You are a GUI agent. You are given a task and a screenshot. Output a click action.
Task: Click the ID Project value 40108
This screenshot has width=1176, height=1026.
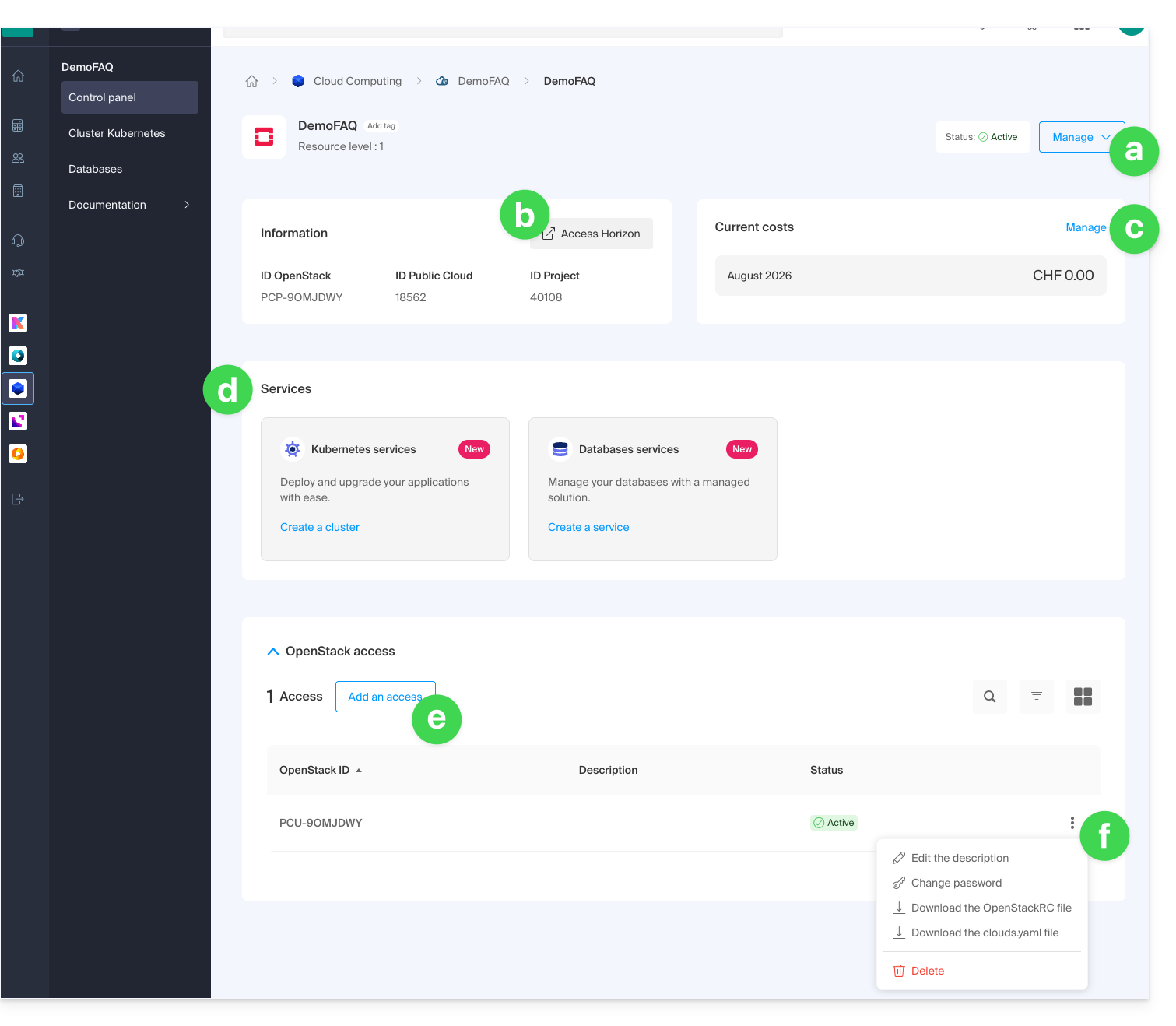click(546, 297)
